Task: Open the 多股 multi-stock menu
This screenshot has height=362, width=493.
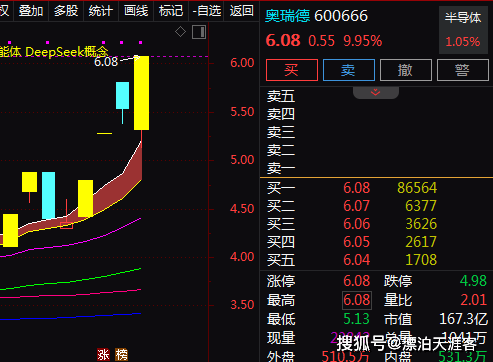Action: tap(66, 11)
